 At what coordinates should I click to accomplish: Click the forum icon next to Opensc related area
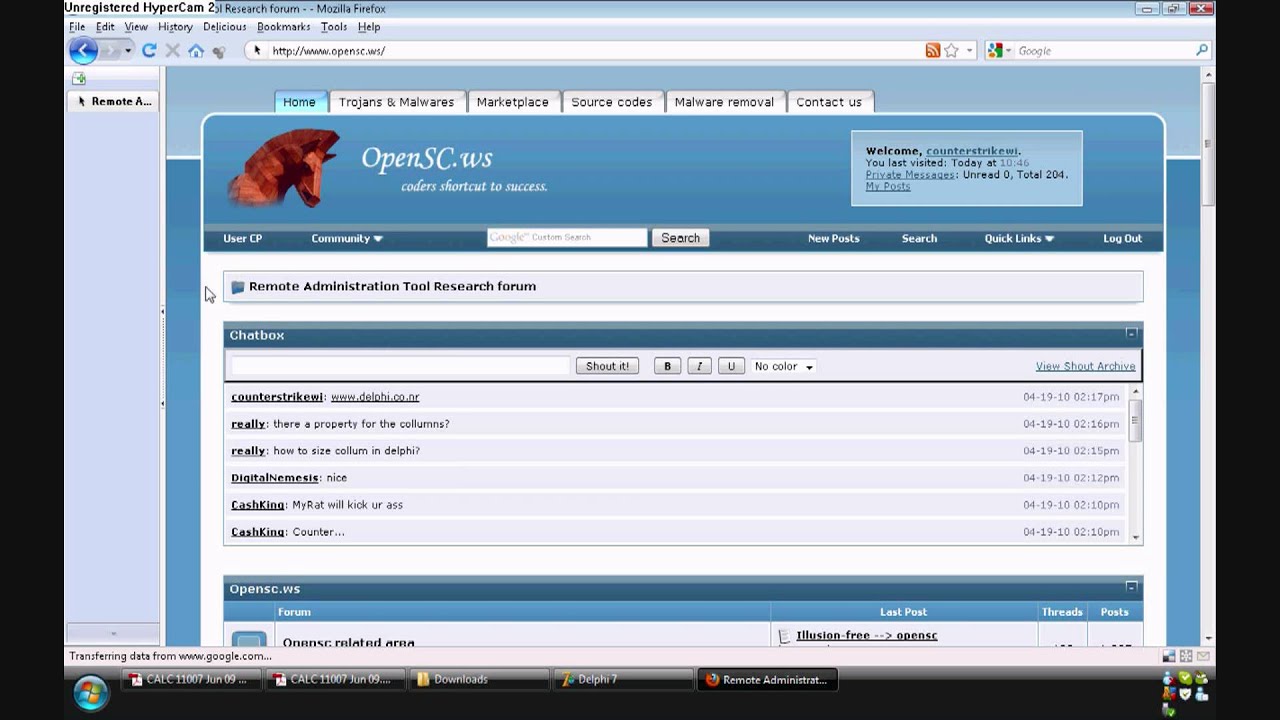pos(249,639)
